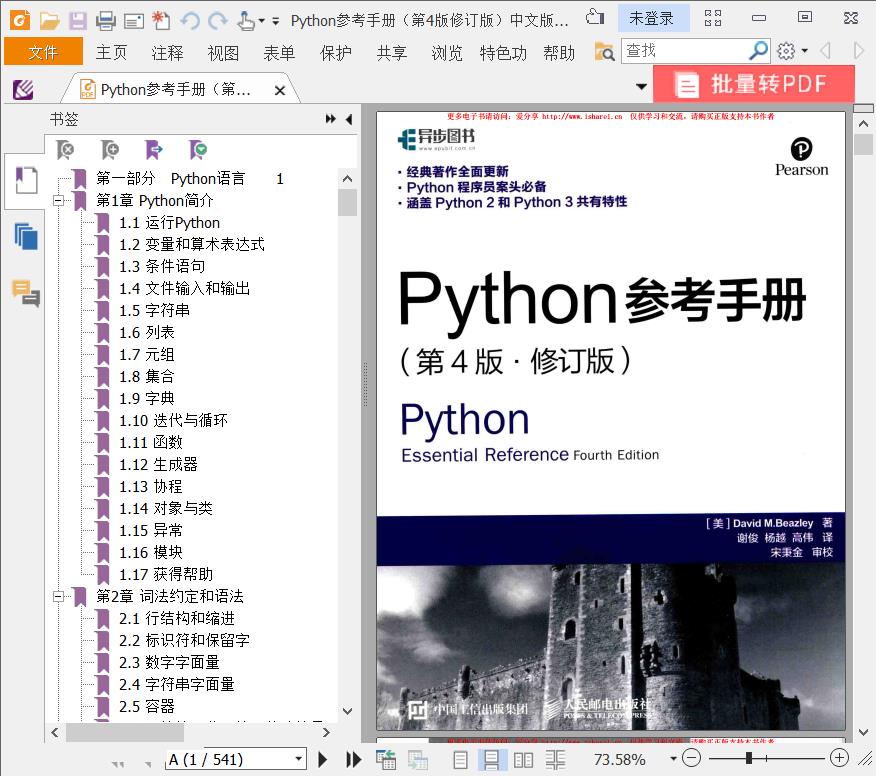Open the skin changer shirt icon

tap(595, 18)
